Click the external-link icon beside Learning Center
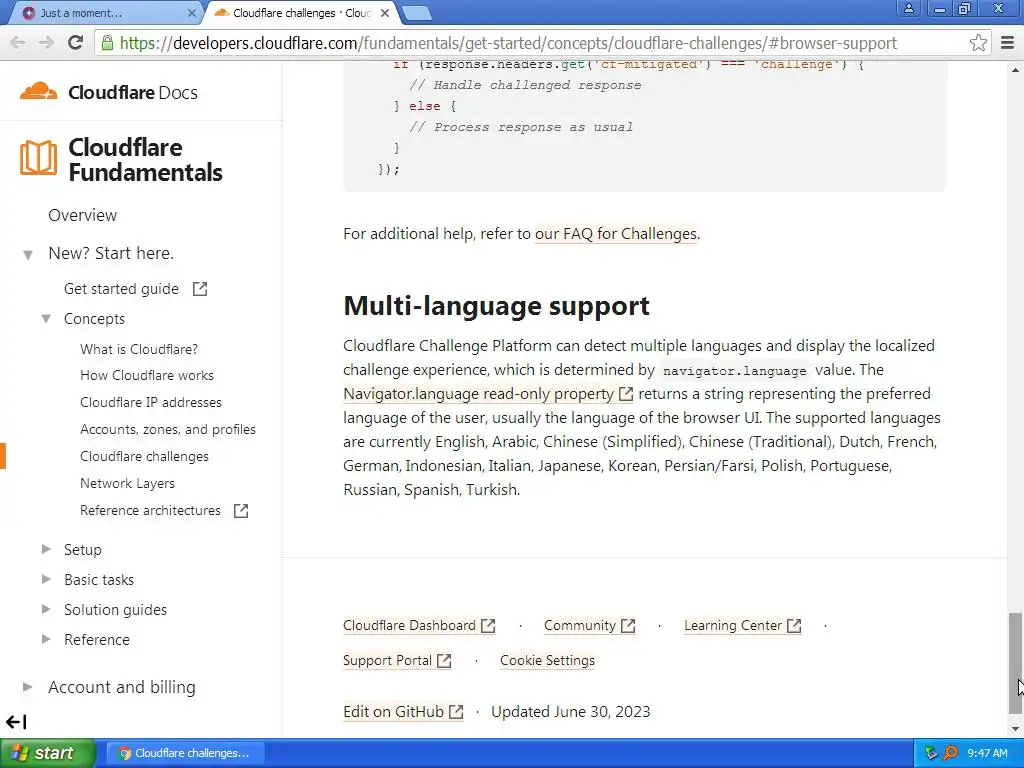Image resolution: width=1024 pixels, height=768 pixels. pyautogui.click(x=793, y=626)
